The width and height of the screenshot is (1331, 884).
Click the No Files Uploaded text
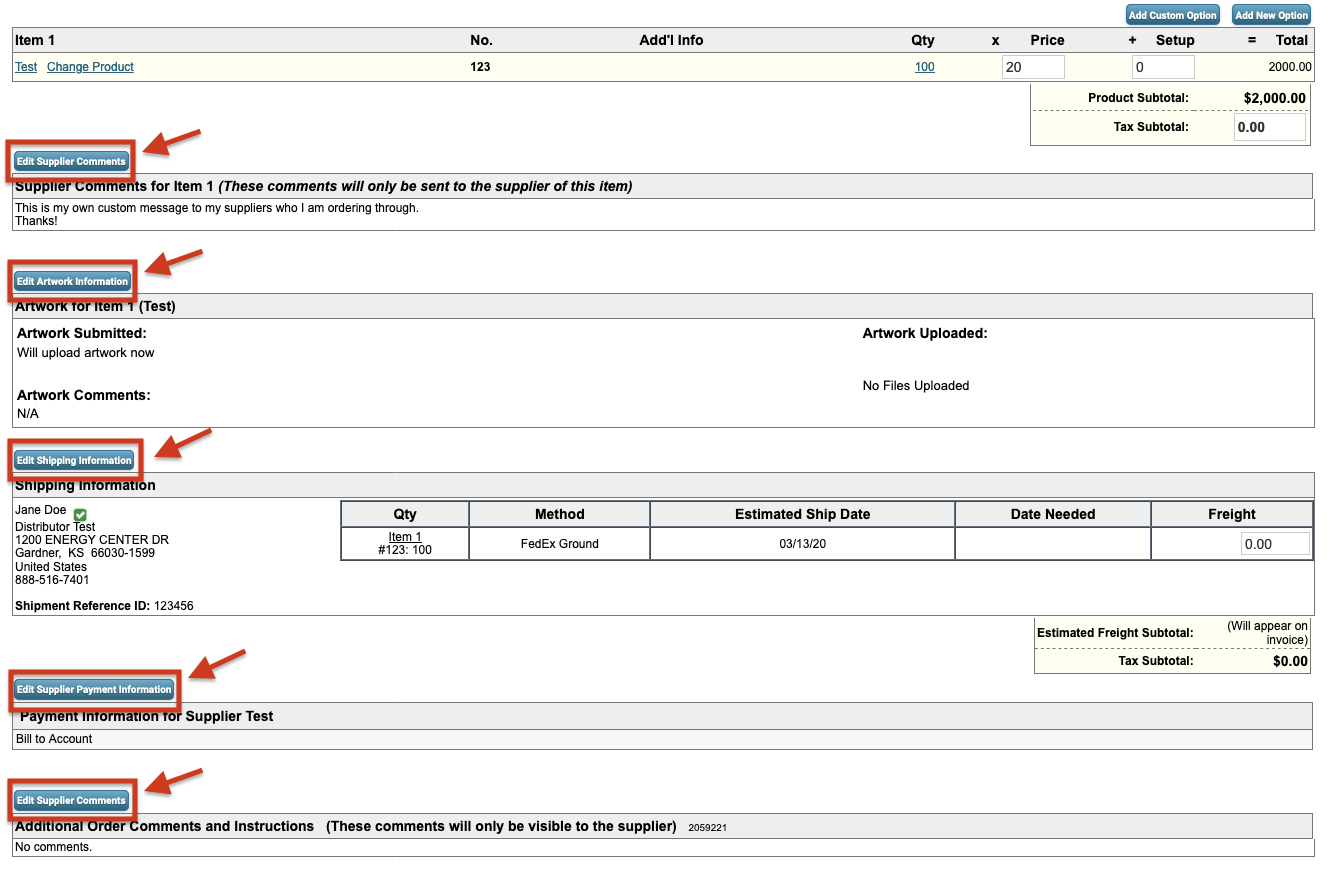[x=915, y=386]
